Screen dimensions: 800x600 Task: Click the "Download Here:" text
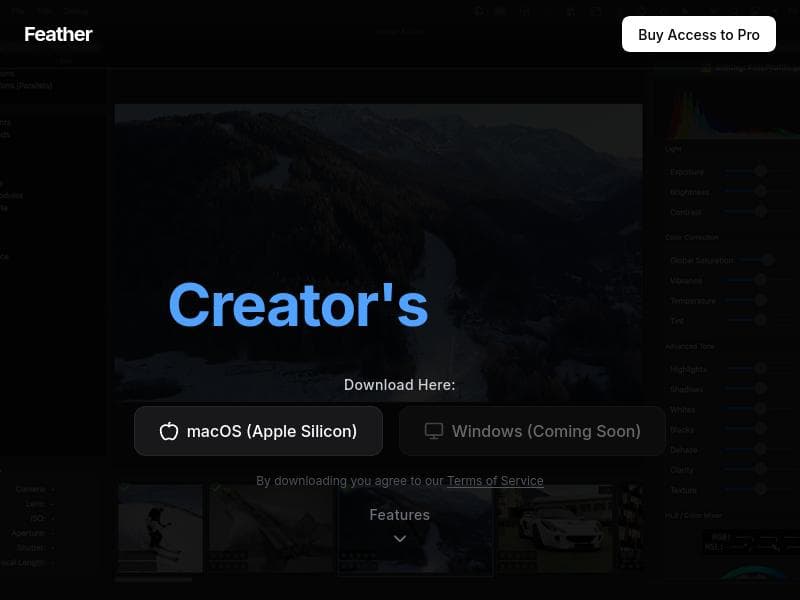[399, 385]
